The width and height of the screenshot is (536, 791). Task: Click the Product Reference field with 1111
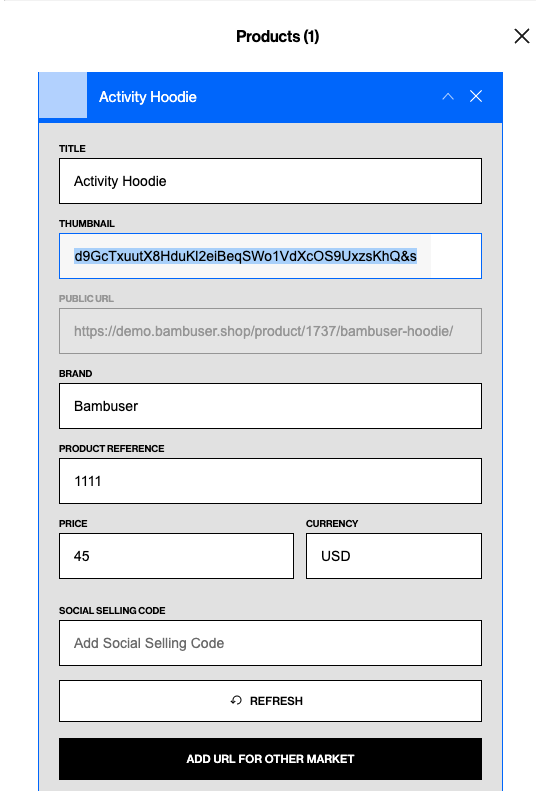point(270,481)
